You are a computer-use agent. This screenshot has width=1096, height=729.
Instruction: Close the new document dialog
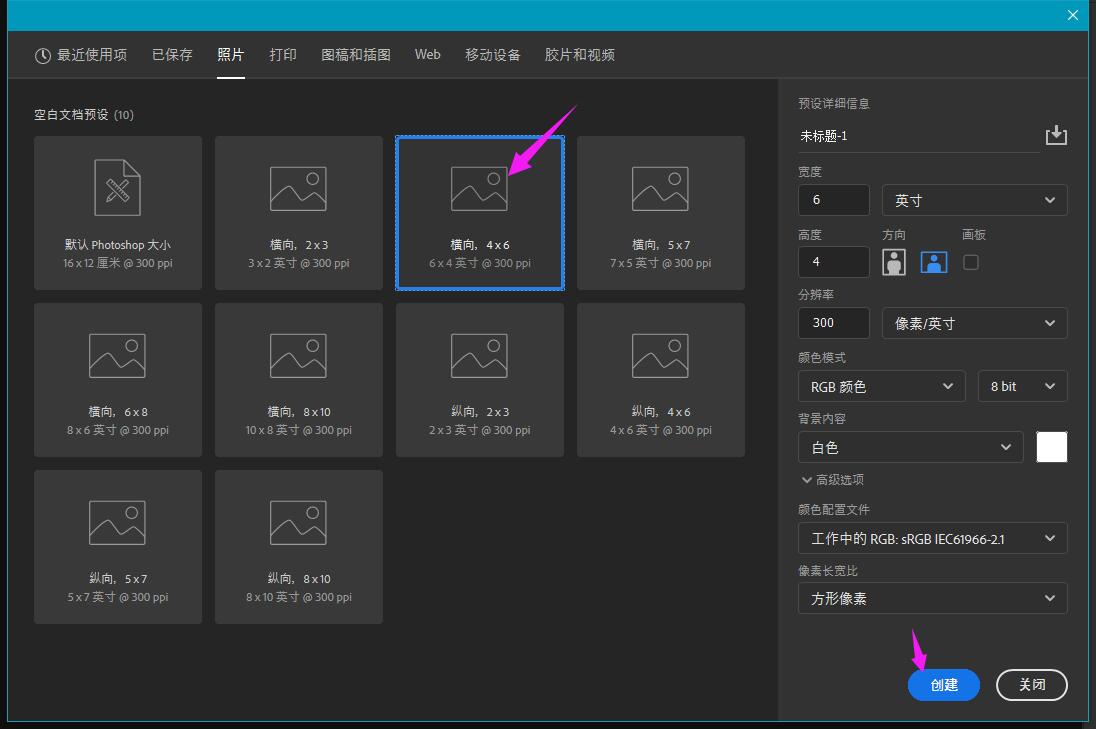(1073, 15)
